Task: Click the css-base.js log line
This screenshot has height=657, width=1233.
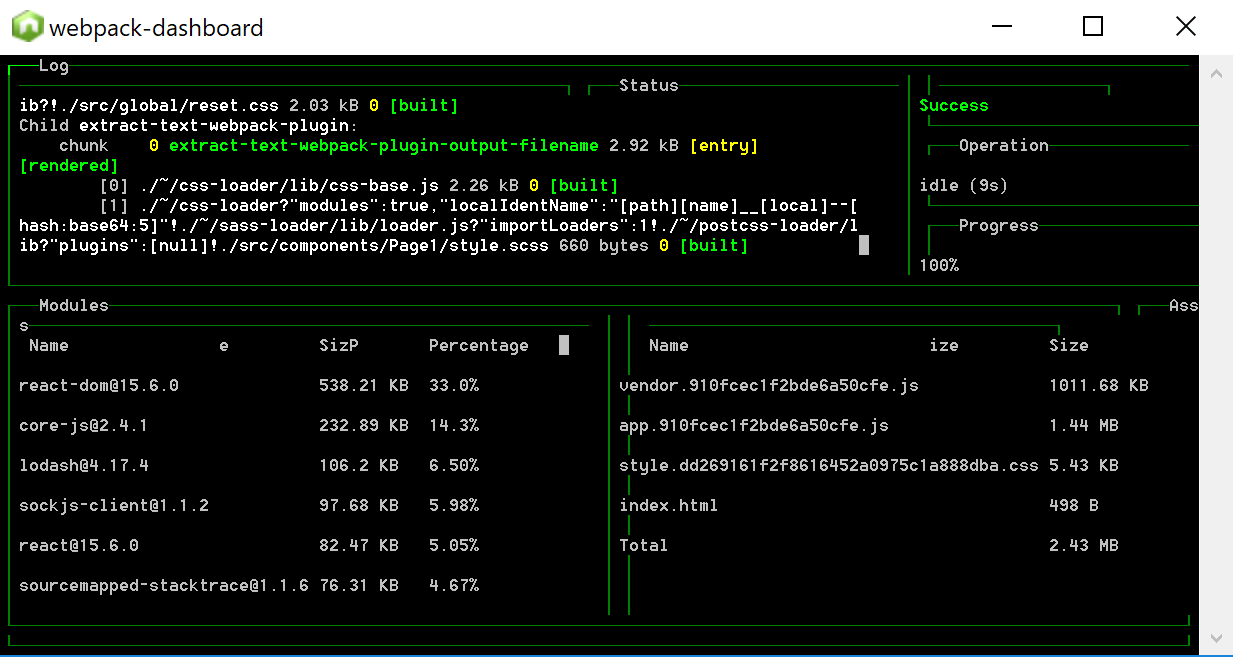Action: [359, 186]
